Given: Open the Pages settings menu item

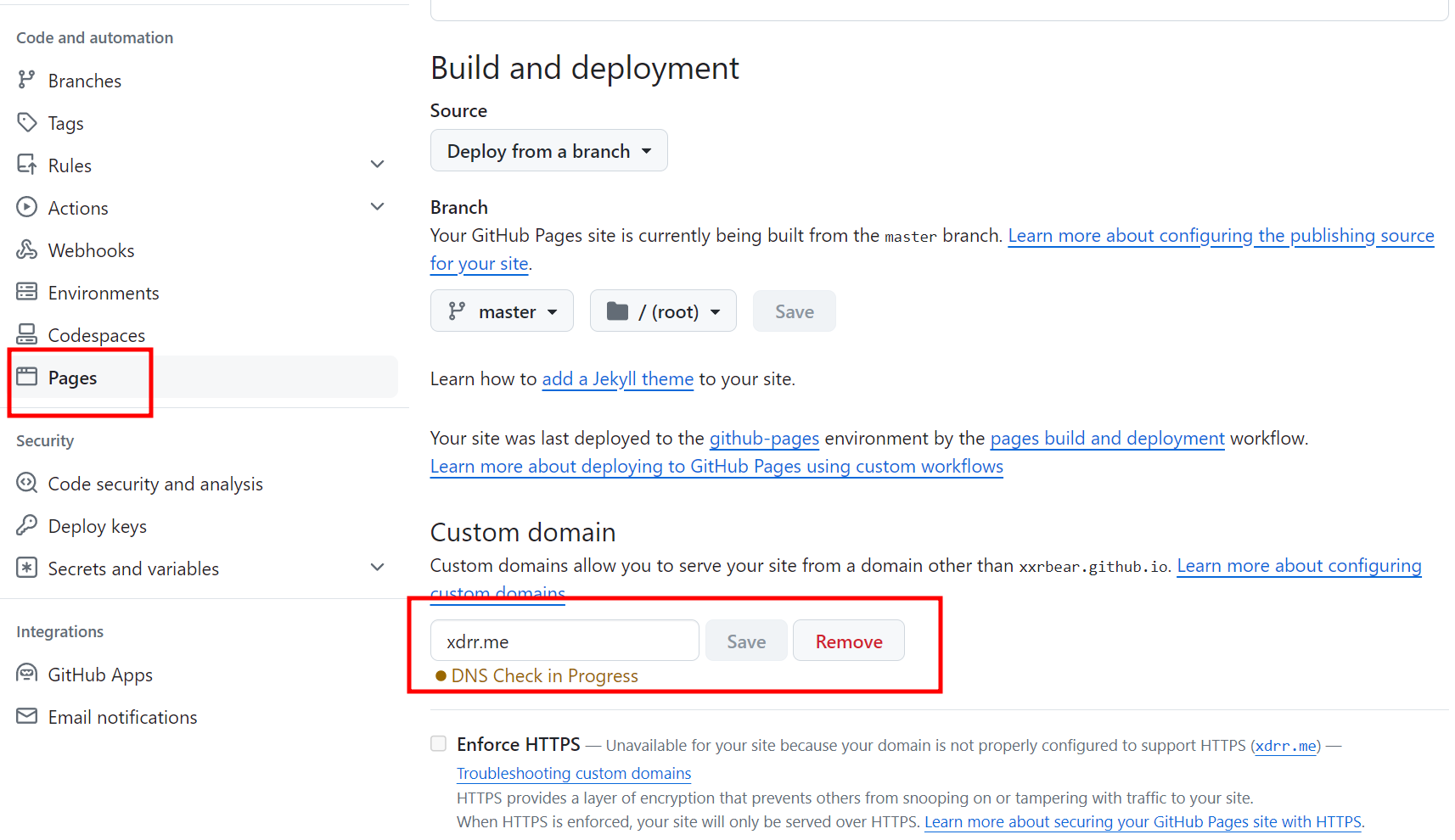Looking at the screenshot, I should 73,378.
